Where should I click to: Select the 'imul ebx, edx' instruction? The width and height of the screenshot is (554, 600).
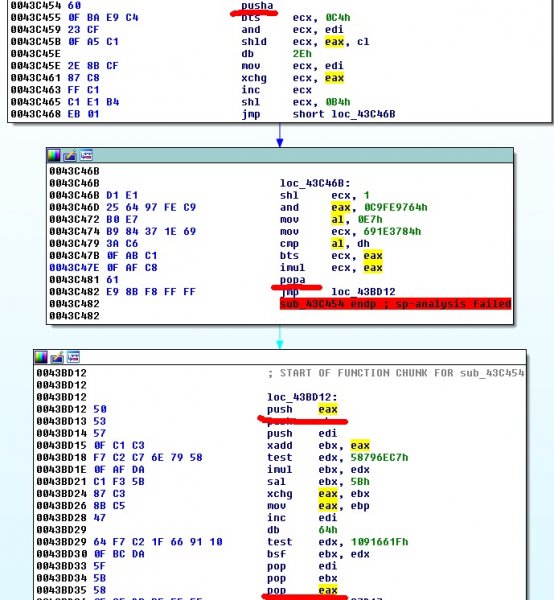318,470
